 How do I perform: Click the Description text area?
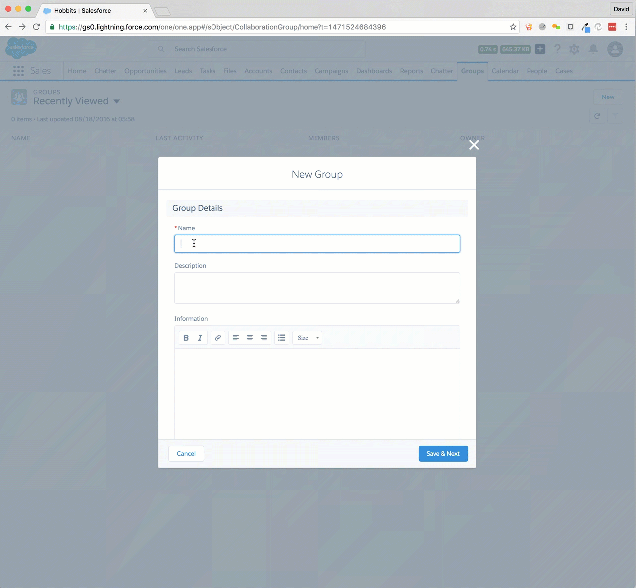pos(317,288)
